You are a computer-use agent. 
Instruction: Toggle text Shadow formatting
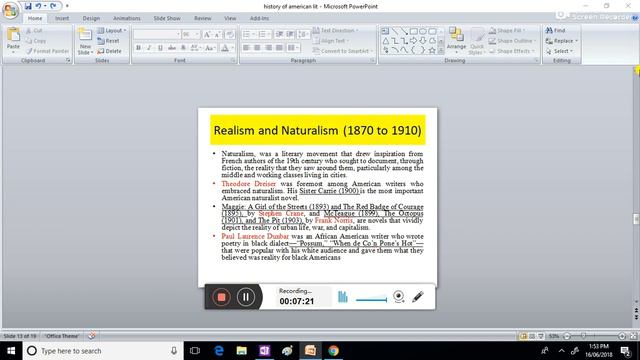click(183, 48)
